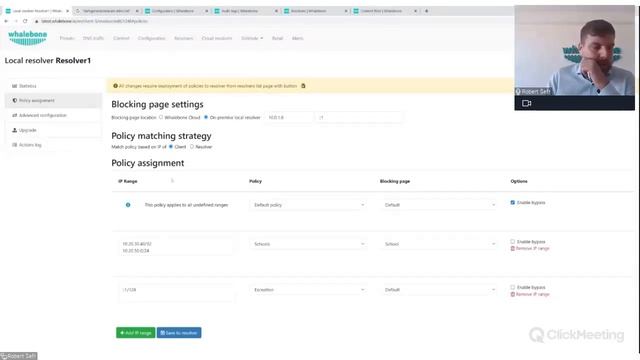
Task: Select Client policy matching radio
Action: 171,147
